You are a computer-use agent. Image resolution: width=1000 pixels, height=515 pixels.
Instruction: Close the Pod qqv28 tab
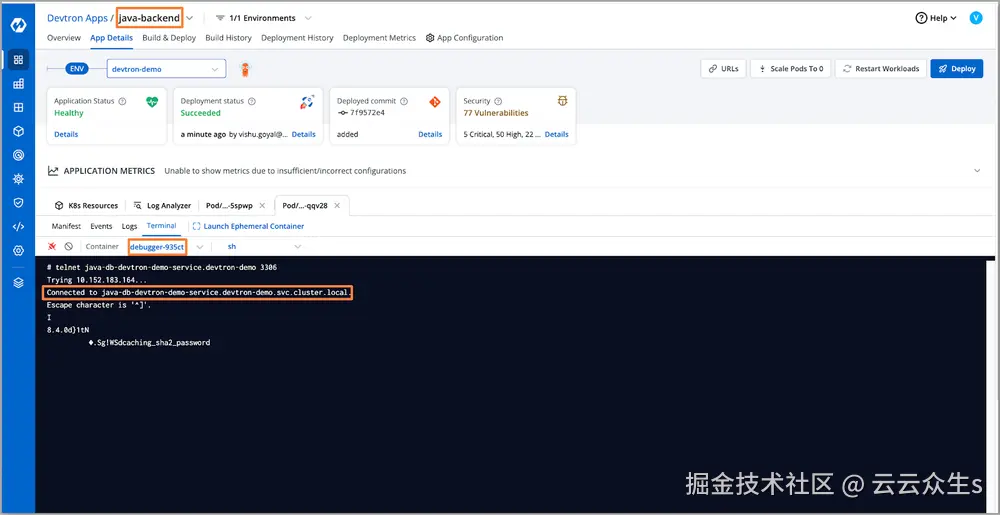pyautogui.click(x=337, y=206)
